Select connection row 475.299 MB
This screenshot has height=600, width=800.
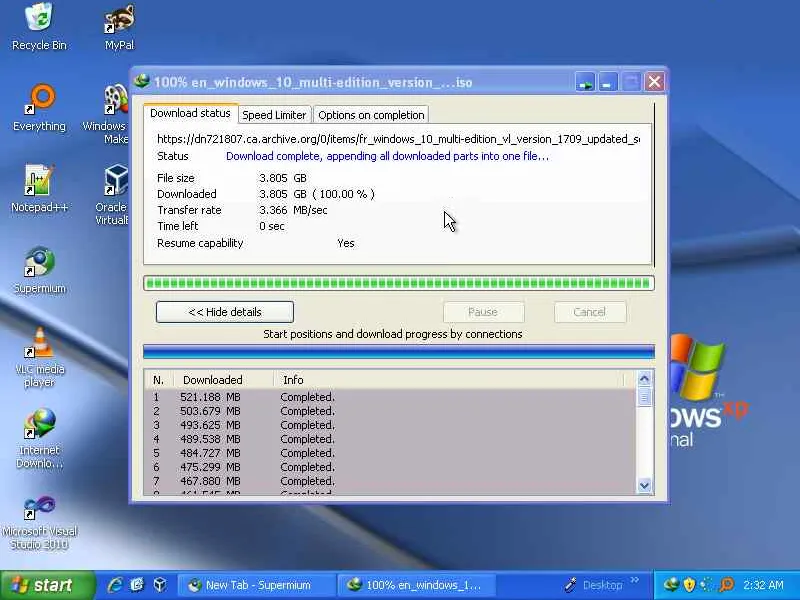click(x=390, y=467)
